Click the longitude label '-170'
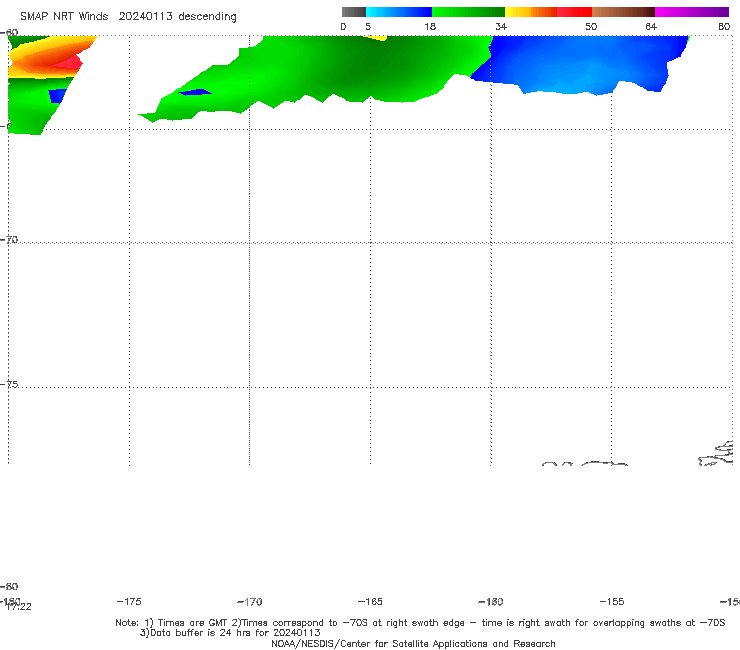The width and height of the screenshot is (740, 650). tap(250, 601)
